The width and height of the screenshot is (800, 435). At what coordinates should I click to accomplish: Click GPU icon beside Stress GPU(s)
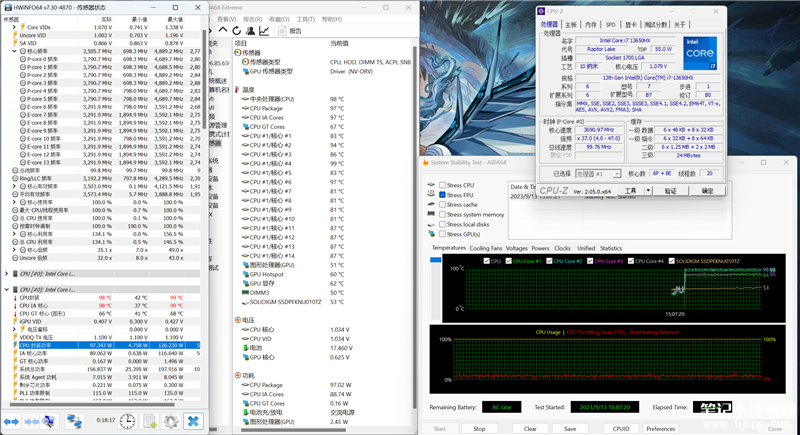tap(432, 234)
